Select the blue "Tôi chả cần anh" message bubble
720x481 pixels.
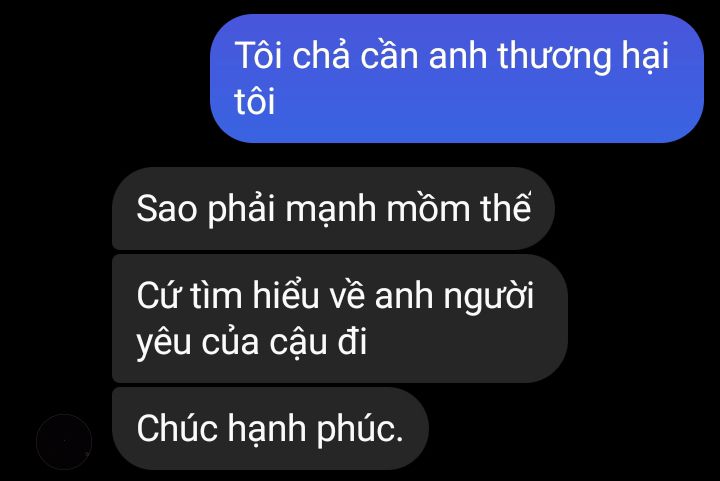(457, 78)
